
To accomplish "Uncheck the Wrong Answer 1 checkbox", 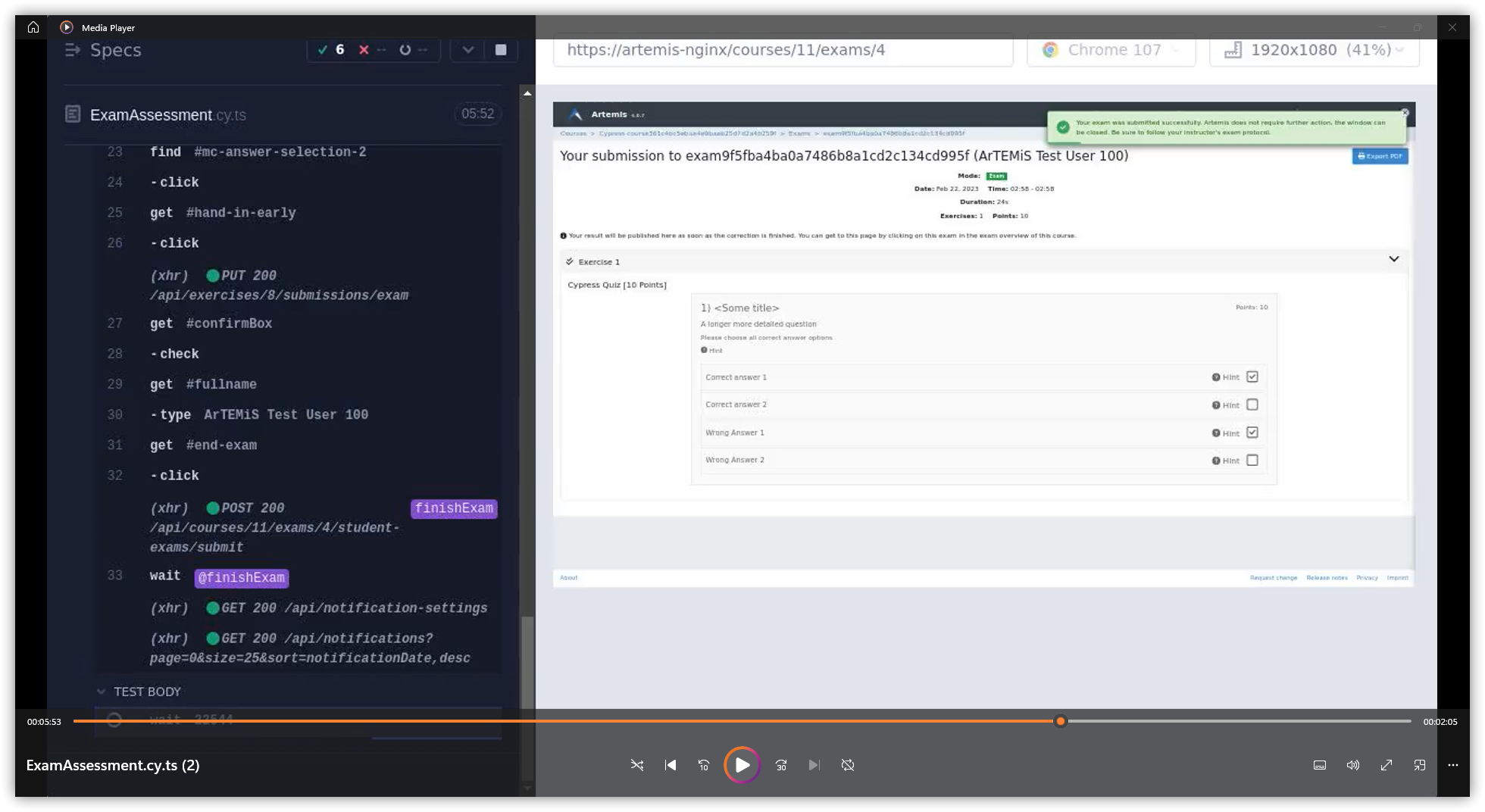I will [x=1252, y=433].
